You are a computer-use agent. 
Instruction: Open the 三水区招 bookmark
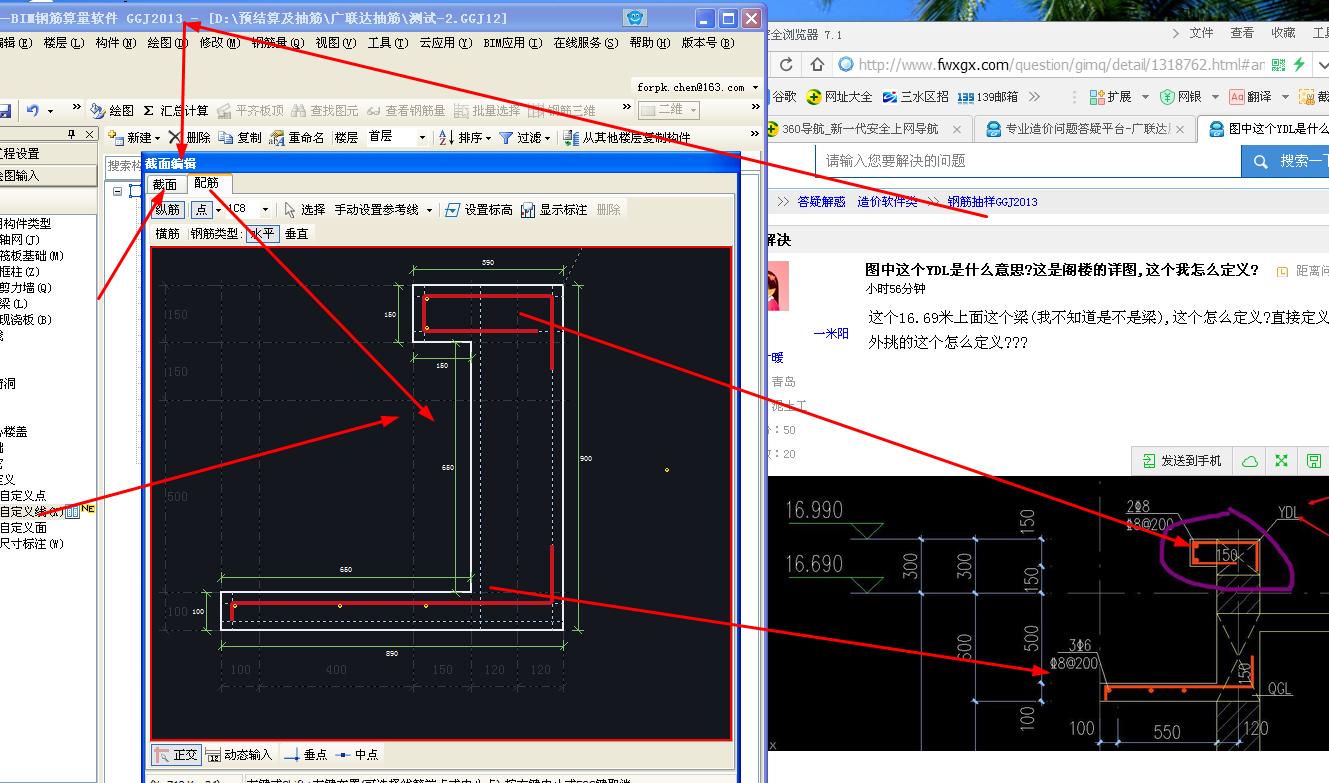(x=915, y=97)
